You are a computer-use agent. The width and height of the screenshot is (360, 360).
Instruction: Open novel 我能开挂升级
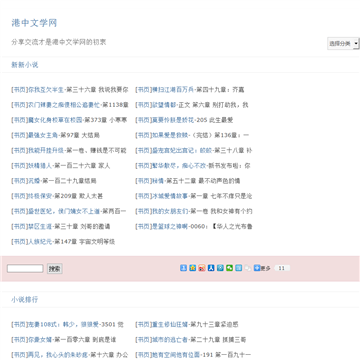point(46,150)
